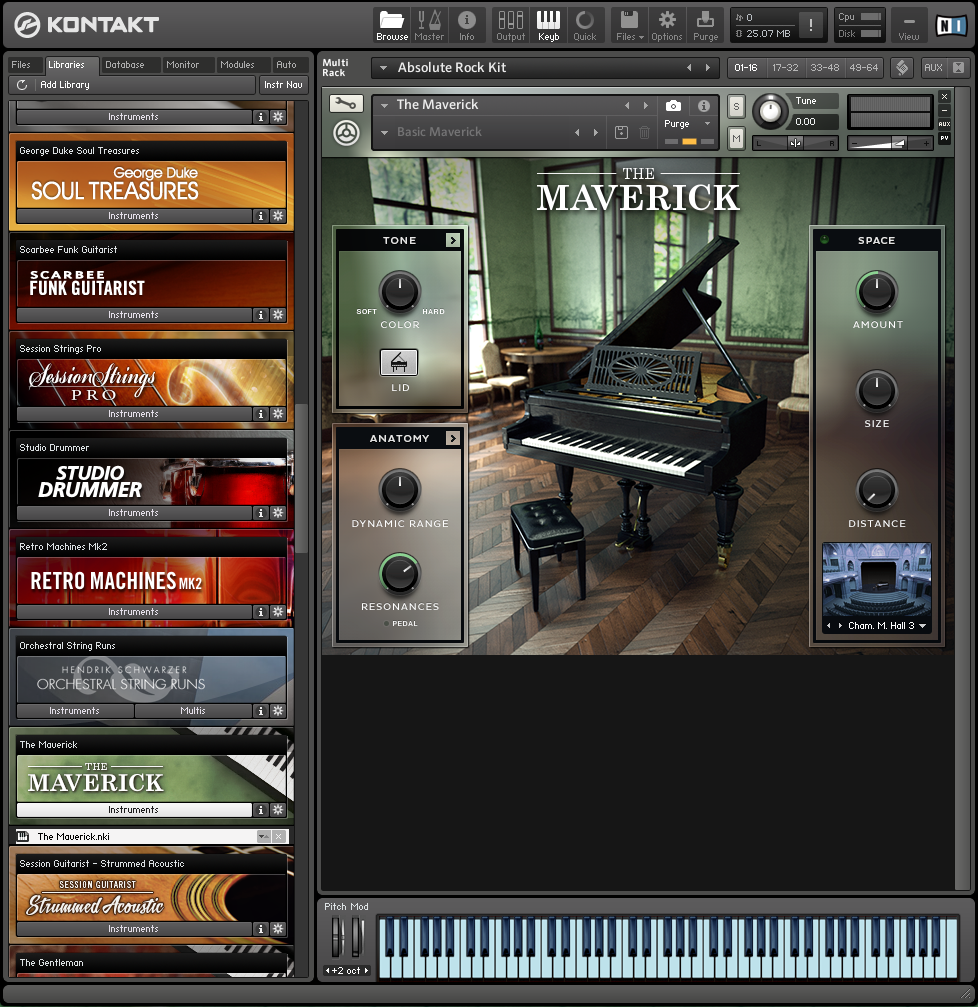Click the Pitch wheel on keyboard
The width and height of the screenshot is (978, 1007).
point(336,938)
